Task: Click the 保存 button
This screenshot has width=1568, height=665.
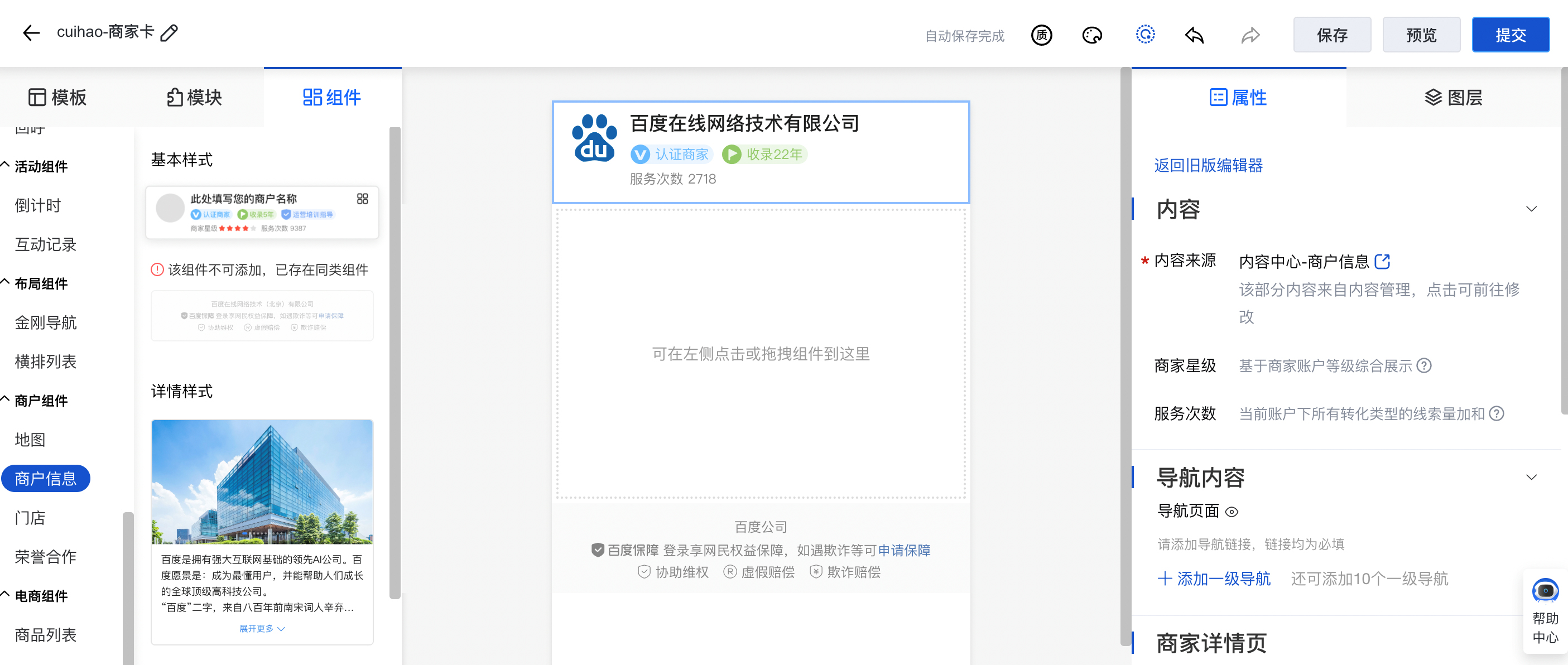Action: [1332, 35]
